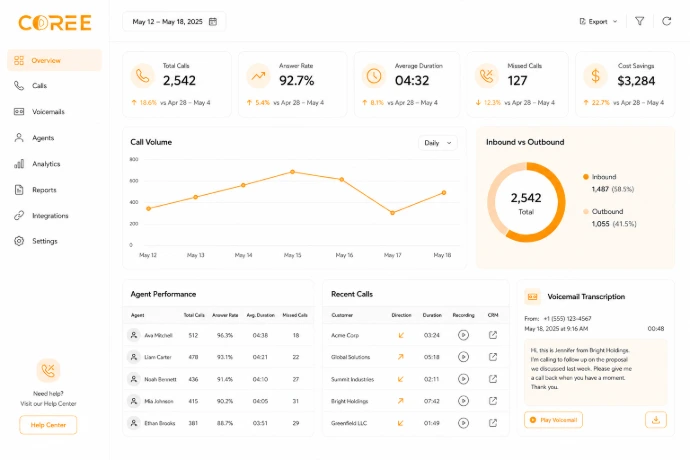This screenshot has width=690, height=460.
Task: Click Ethan Brooks' avatar icon
Action: tap(133, 423)
